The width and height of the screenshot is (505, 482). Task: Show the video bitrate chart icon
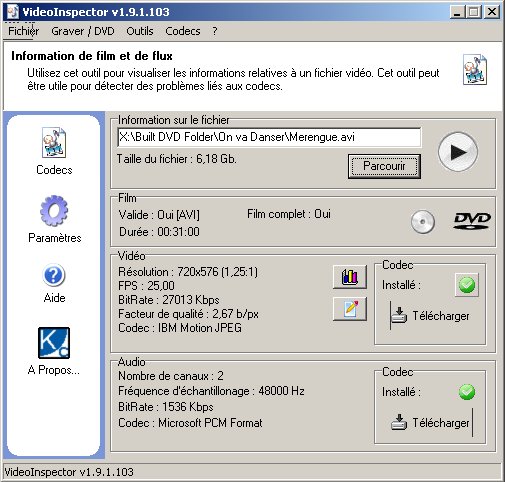click(350, 277)
